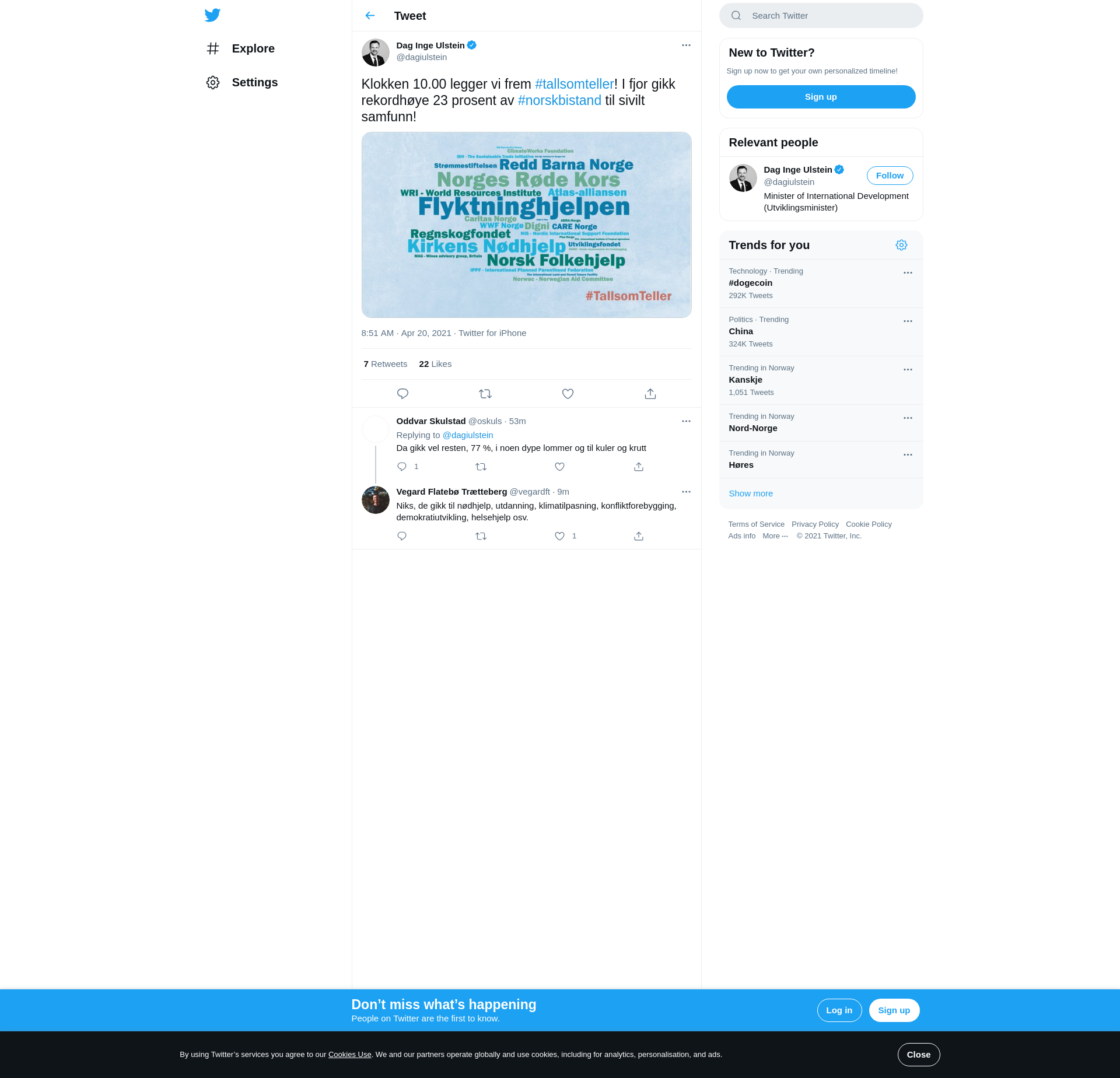Open Dag Inge Ulstein's tweet avatar

(x=376, y=52)
